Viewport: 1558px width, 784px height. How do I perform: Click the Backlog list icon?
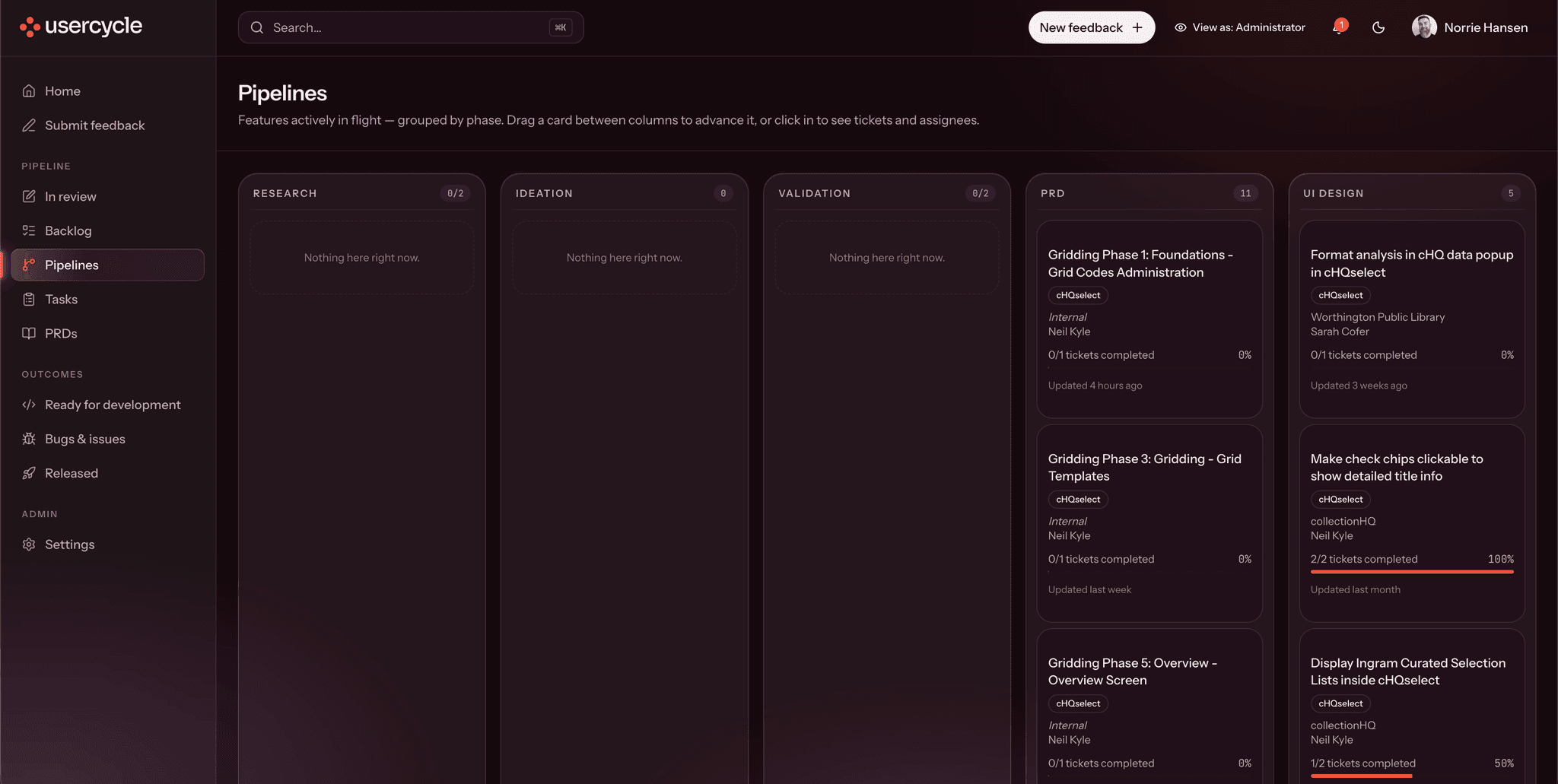29,231
